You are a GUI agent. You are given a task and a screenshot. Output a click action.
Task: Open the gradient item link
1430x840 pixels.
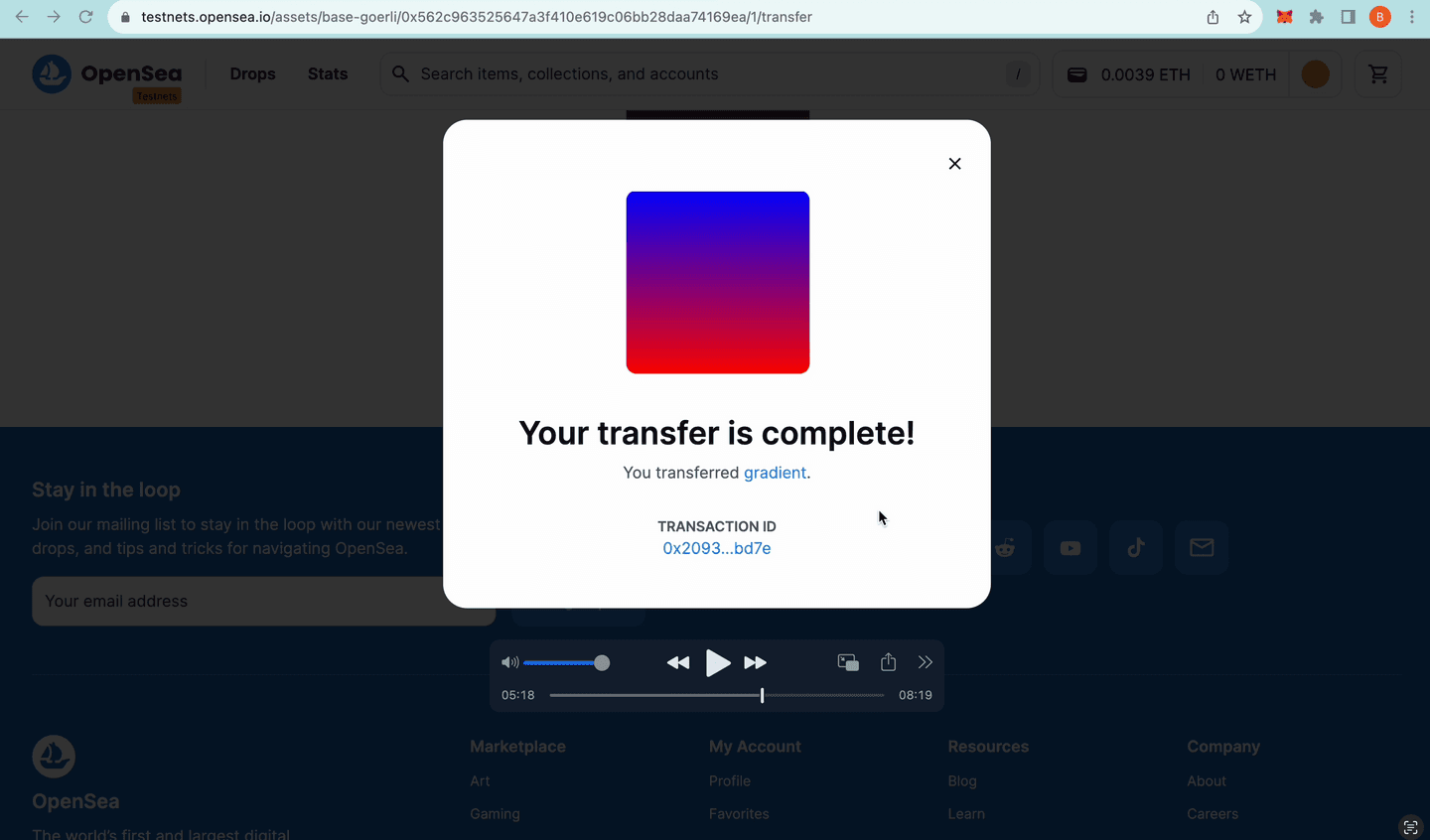(x=775, y=473)
